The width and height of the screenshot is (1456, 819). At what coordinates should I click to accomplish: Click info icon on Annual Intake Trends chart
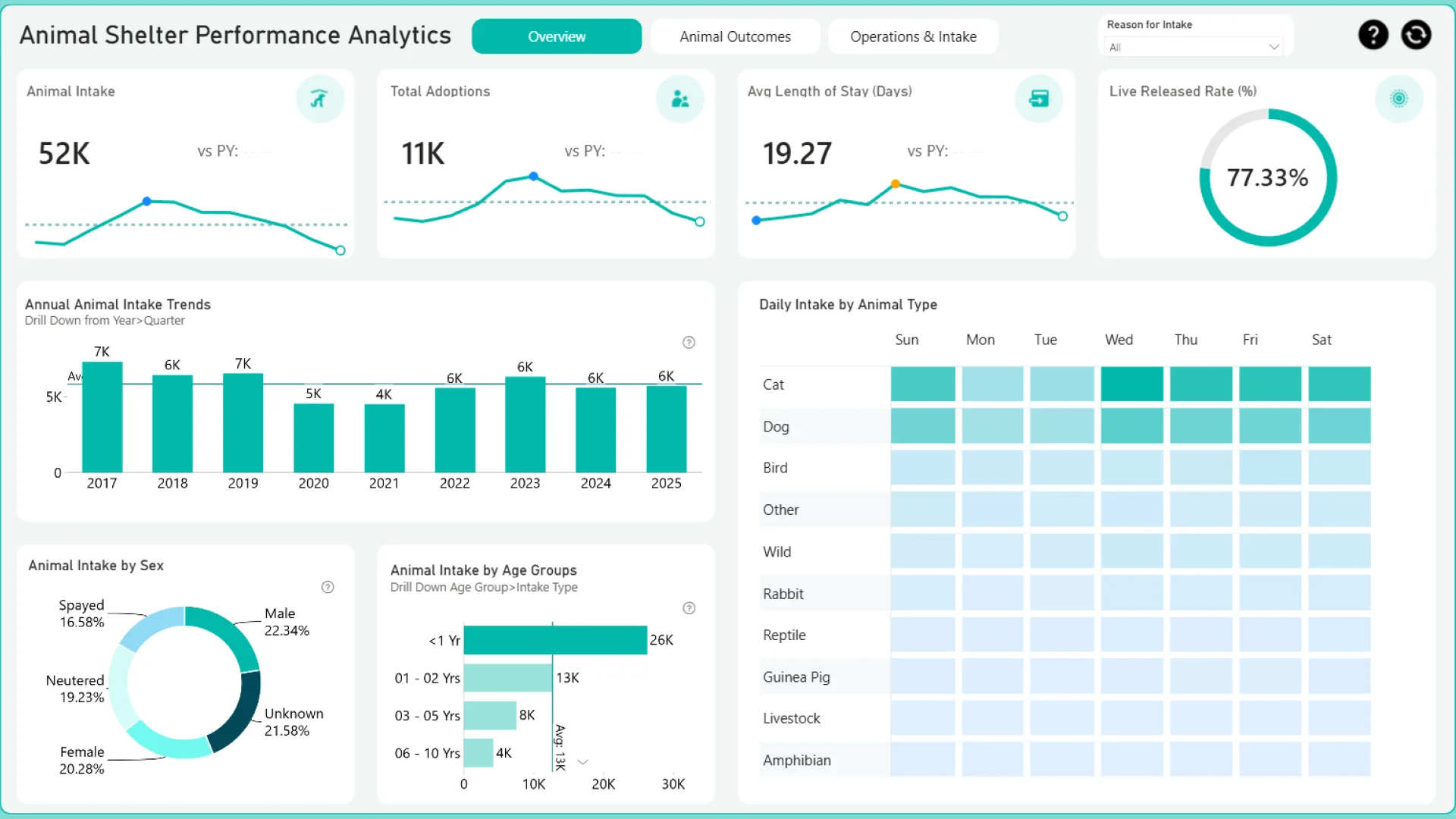pos(689,343)
